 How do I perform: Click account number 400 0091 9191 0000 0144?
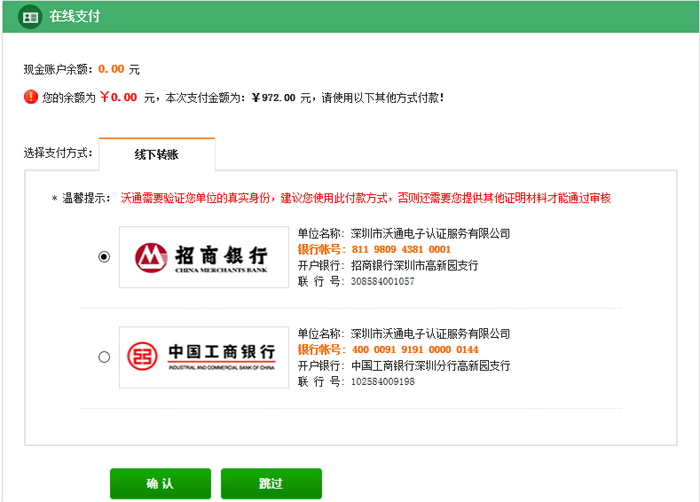pos(412,350)
